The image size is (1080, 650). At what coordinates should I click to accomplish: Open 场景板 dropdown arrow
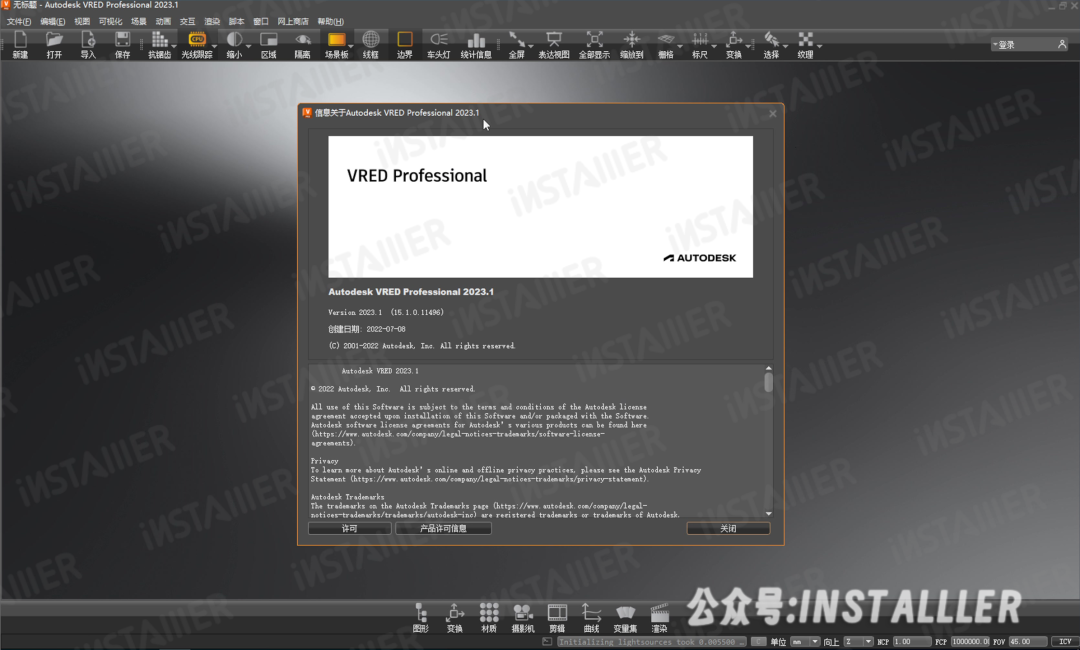coord(351,46)
